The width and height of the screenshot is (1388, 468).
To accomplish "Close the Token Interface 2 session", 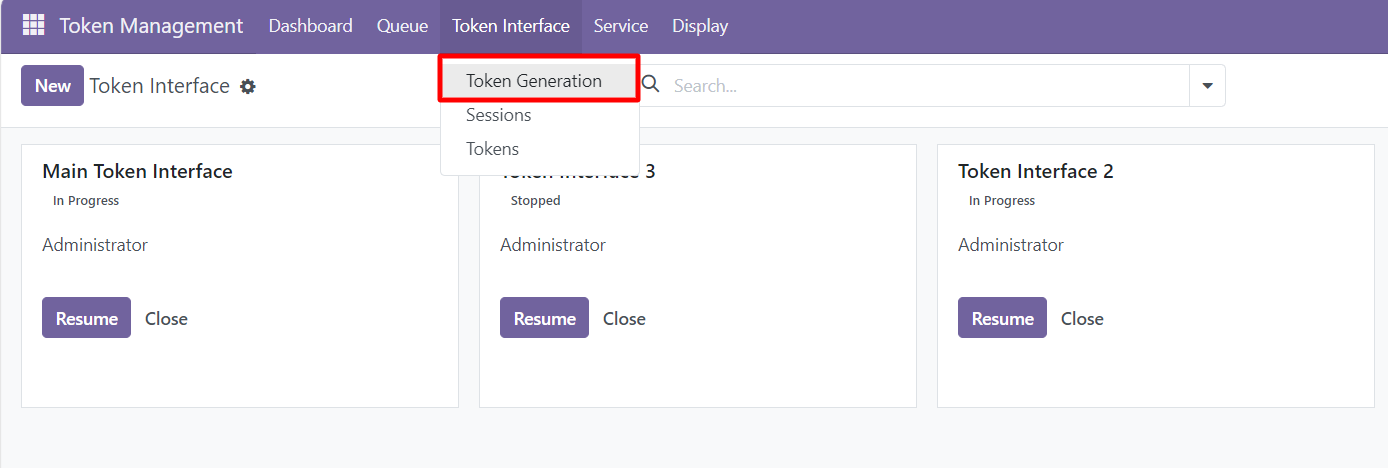I will click(1082, 319).
